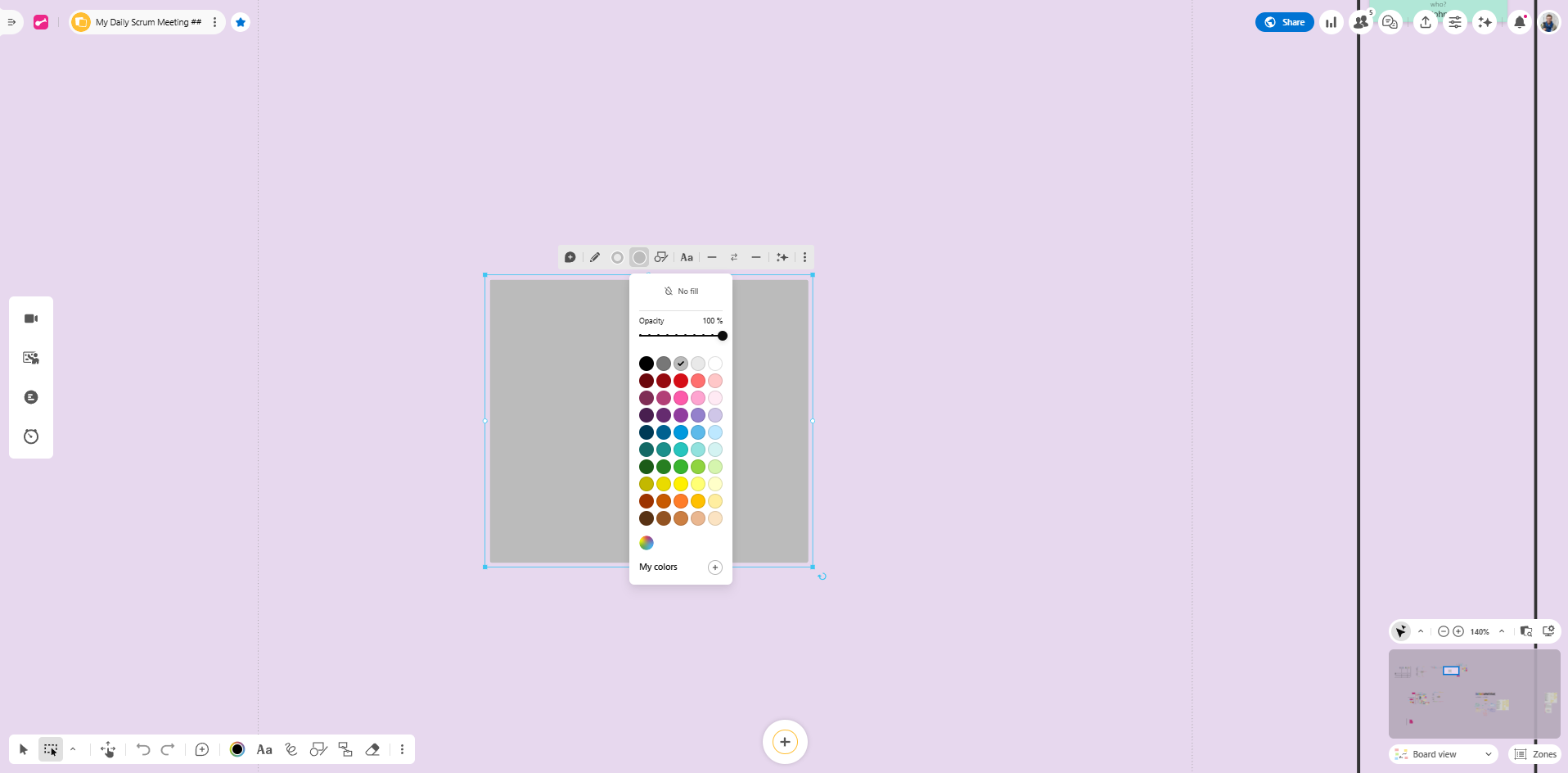This screenshot has height=773, width=1568.
Task: Toggle favorite star for the board
Action: click(x=241, y=22)
